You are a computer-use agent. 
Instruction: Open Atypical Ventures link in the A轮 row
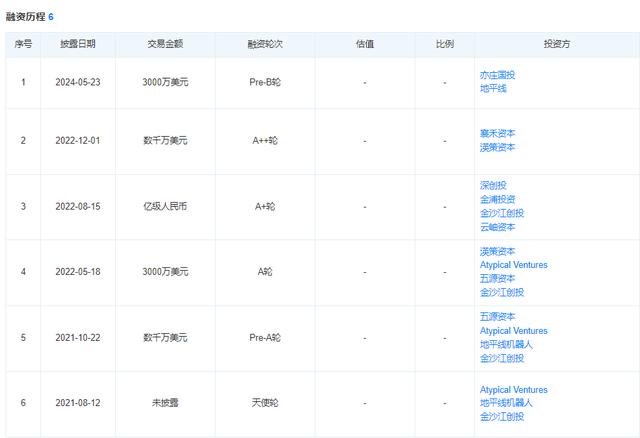[513, 265]
